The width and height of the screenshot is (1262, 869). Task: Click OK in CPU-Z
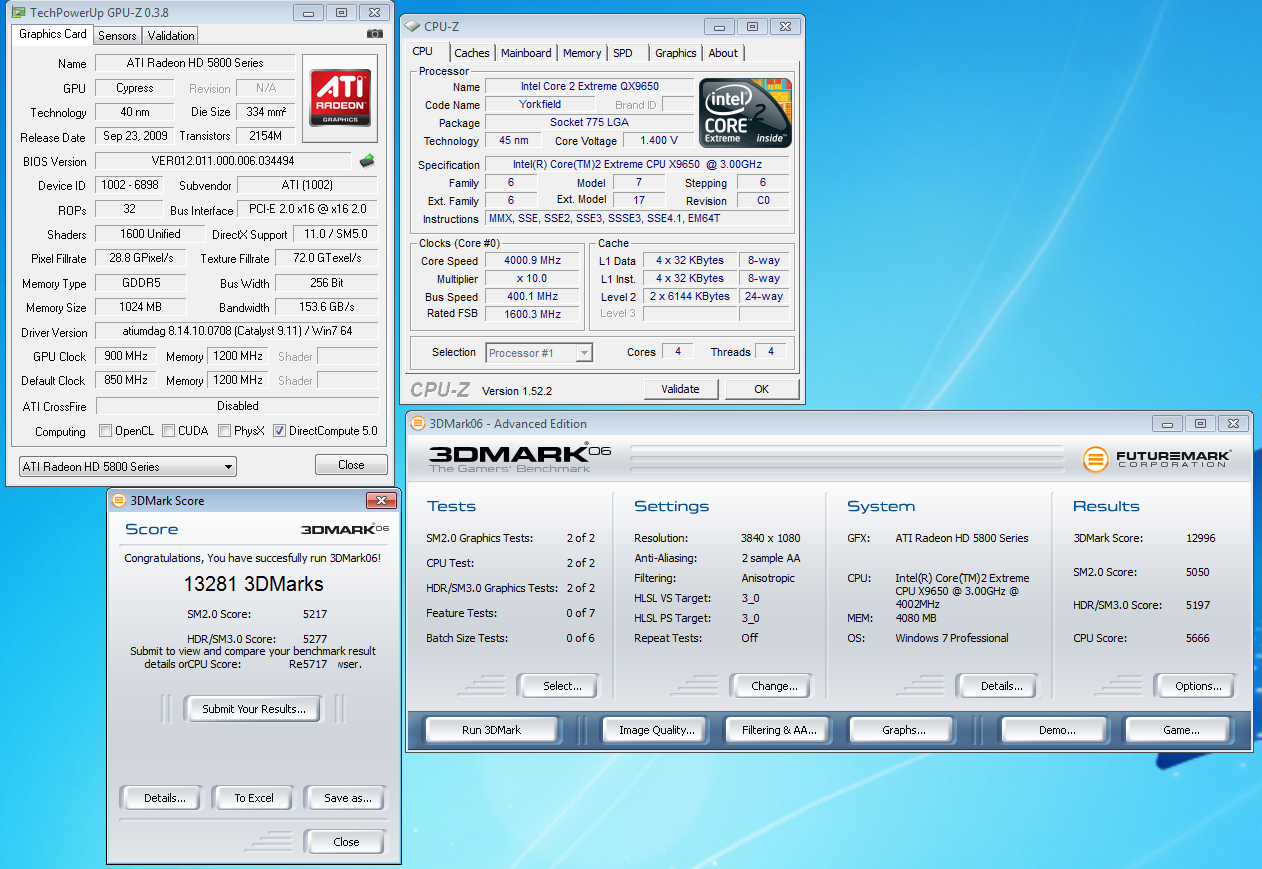coord(761,389)
